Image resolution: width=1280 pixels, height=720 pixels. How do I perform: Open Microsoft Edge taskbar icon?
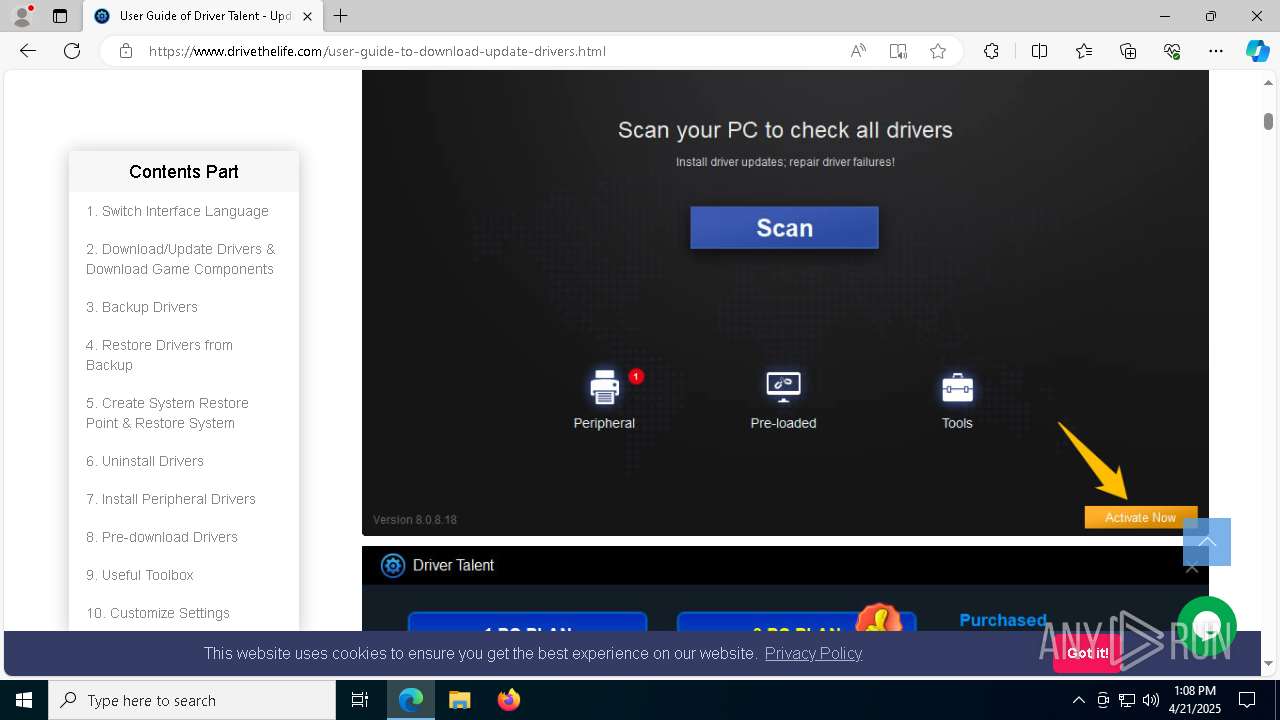pyautogui.click(x=411, y=700)
